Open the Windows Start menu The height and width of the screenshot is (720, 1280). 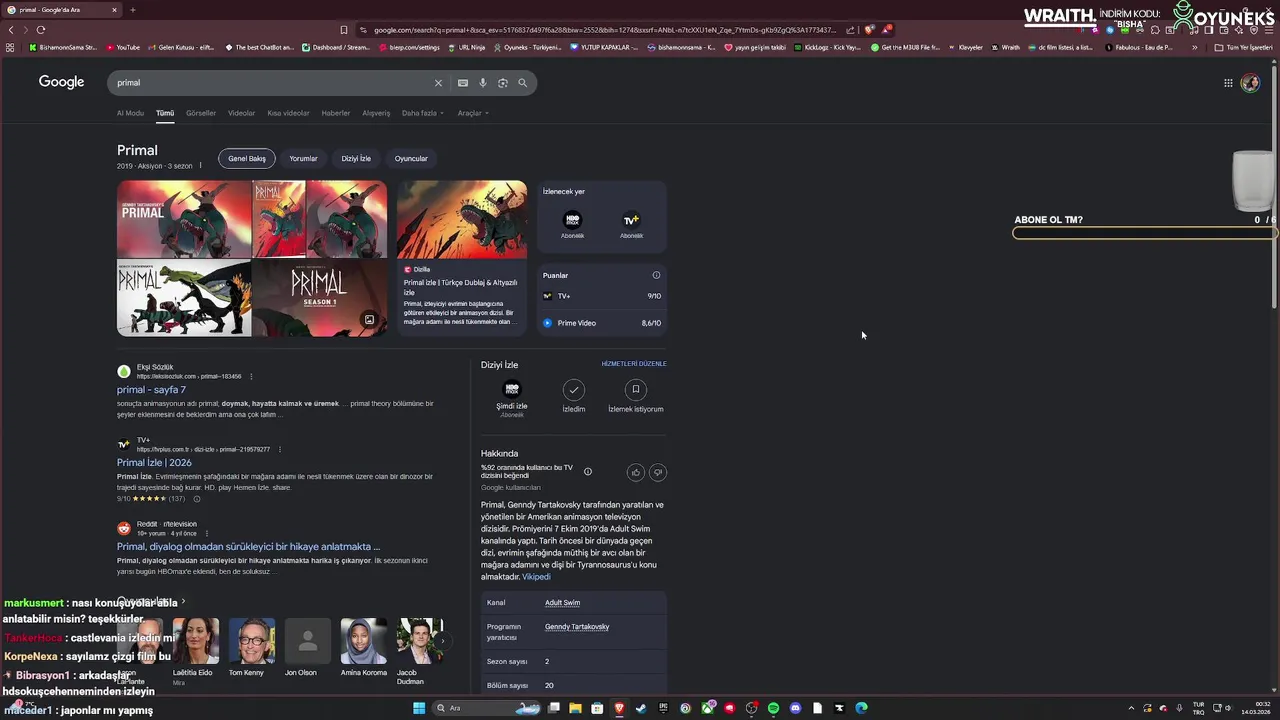[x=419, y=708]
